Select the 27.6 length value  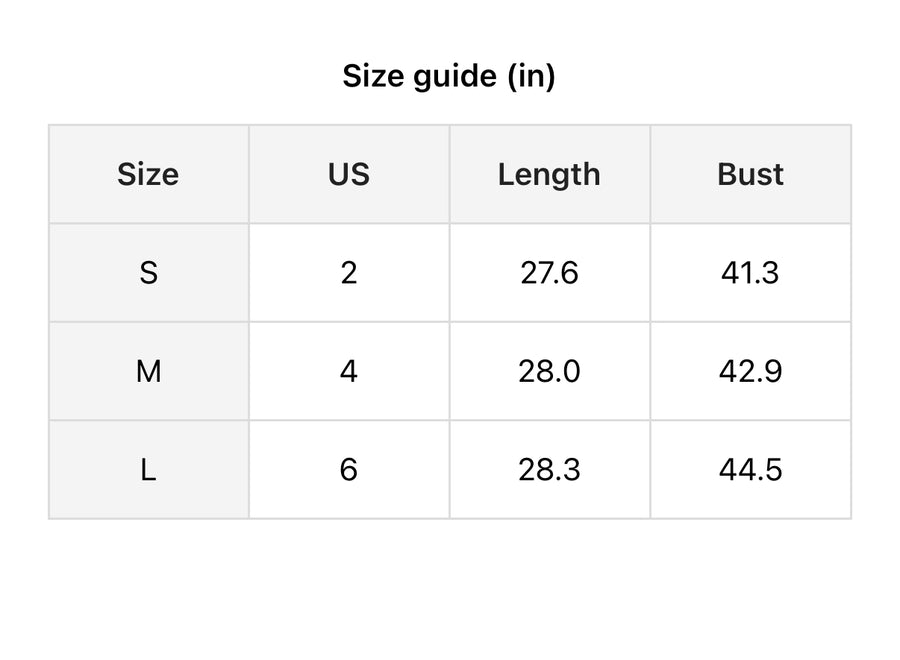[x=549, y=272]
